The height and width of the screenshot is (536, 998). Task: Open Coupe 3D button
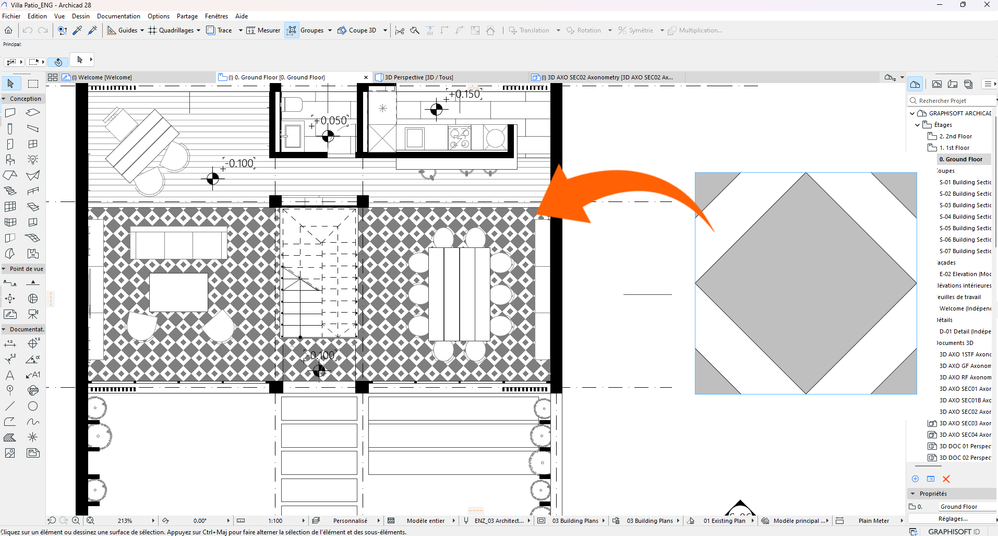pyautogui.click(x=357, y=30)
